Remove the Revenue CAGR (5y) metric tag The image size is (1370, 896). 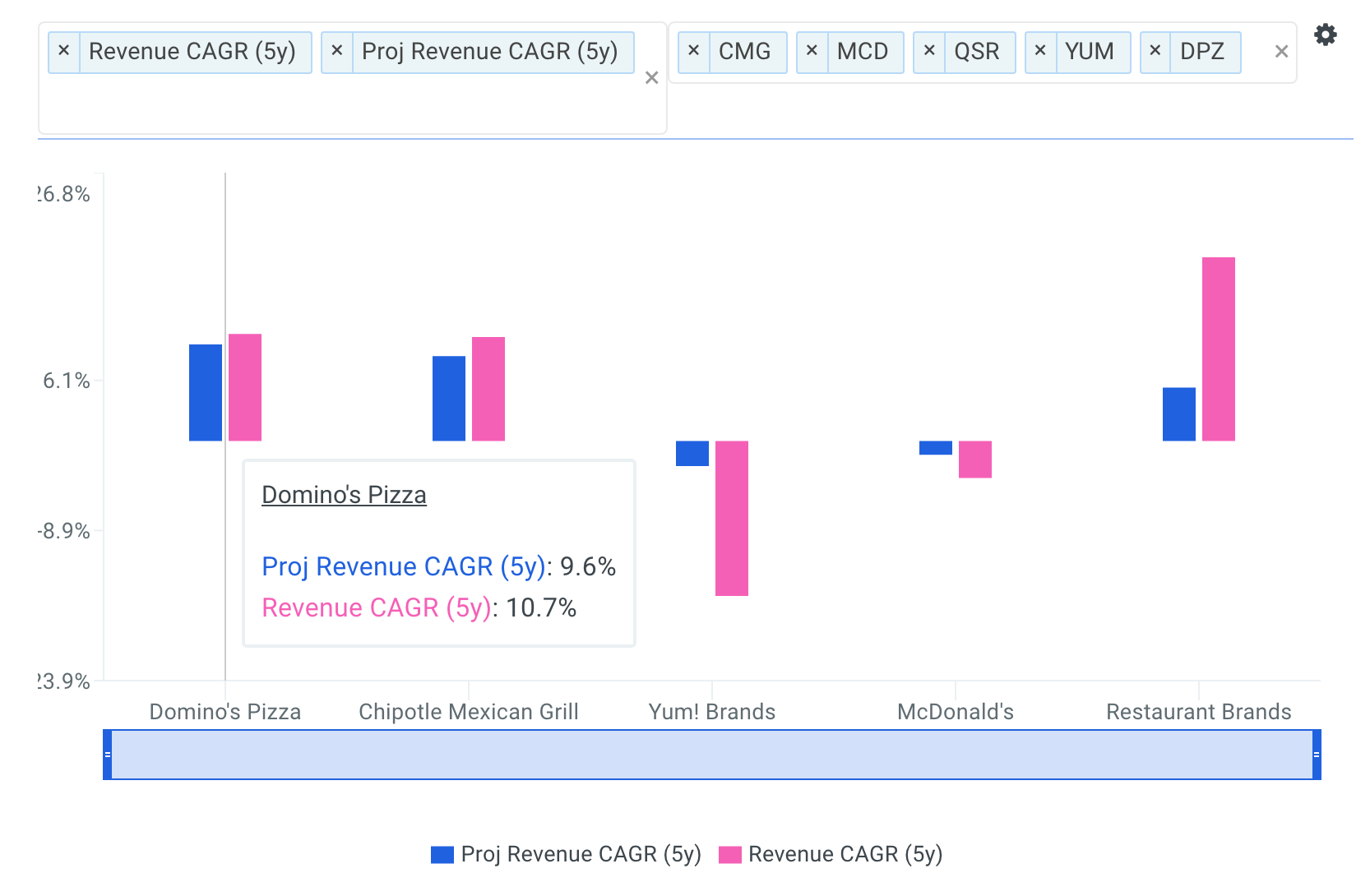pyautogui.click(x=64, y=51)
